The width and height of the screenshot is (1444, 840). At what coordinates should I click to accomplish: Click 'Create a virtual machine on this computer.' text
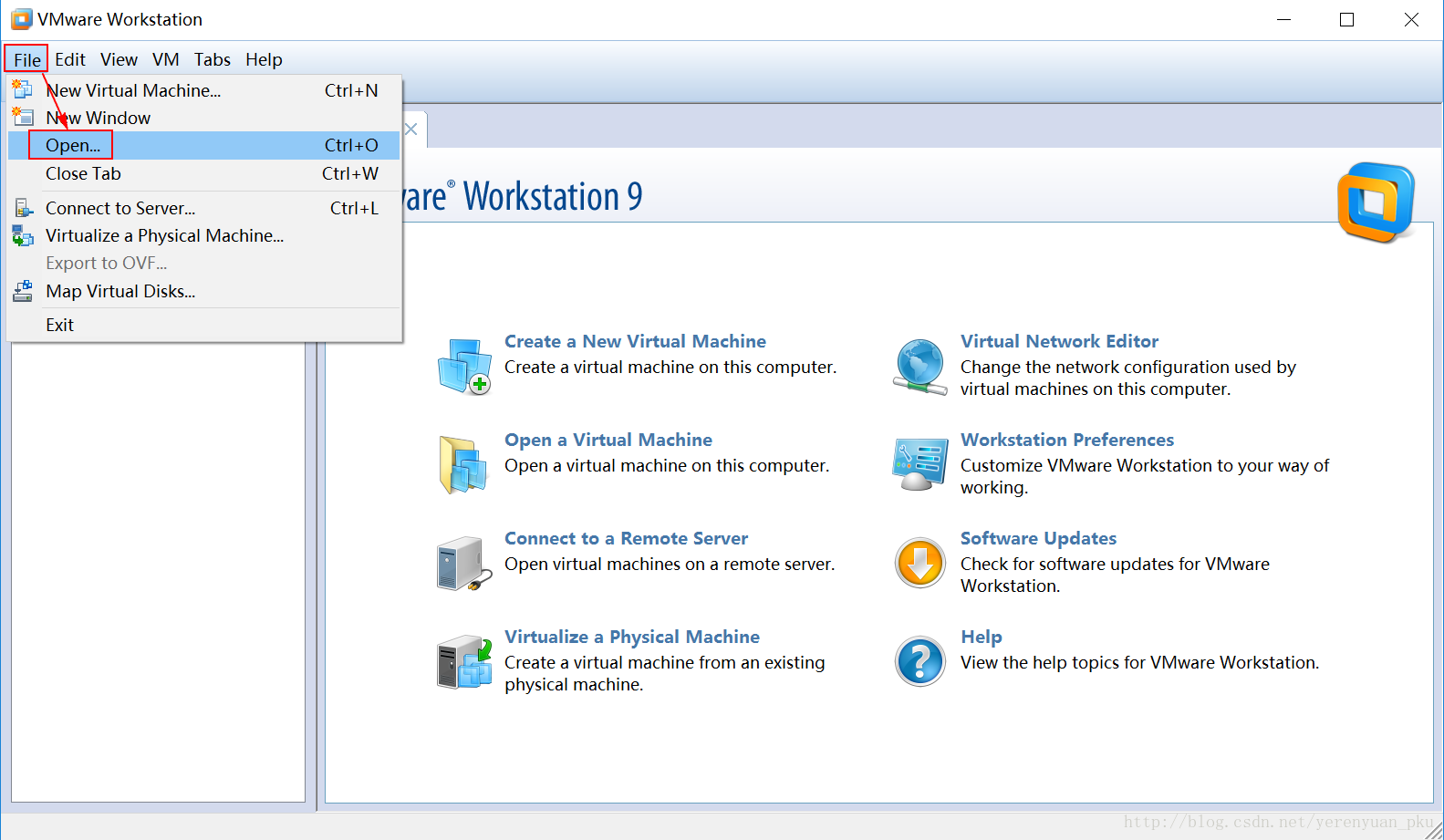tap(670, 367)
